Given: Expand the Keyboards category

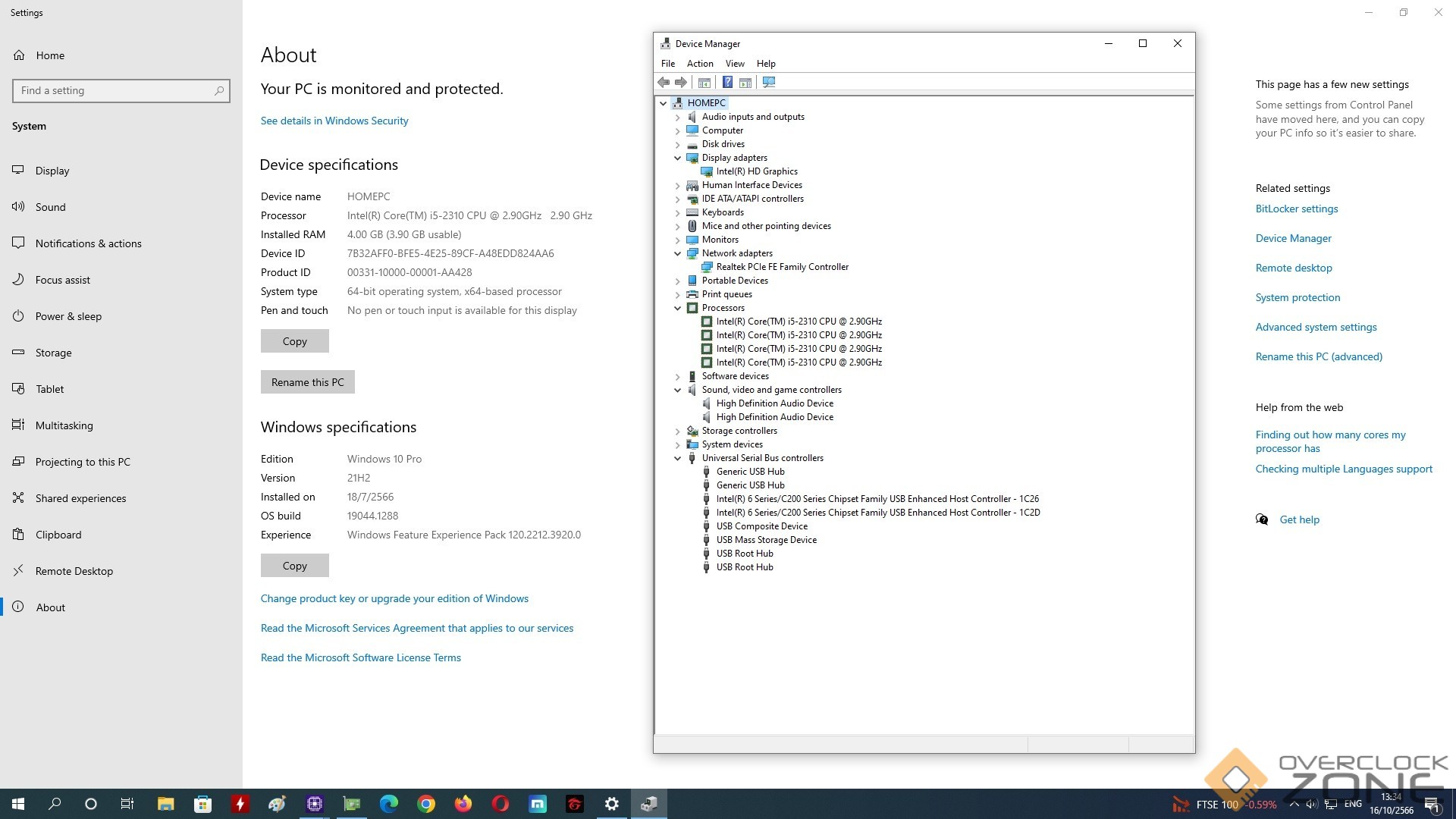Looking at the screenshot, I should 677,212.
